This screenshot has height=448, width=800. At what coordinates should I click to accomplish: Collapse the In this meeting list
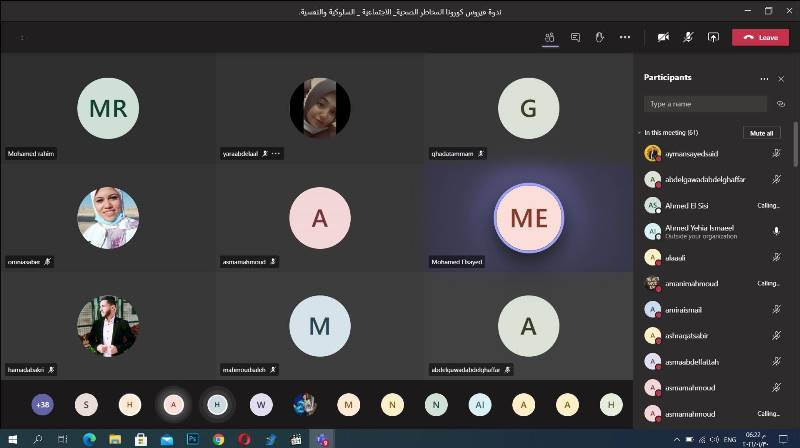coord(639,133)
